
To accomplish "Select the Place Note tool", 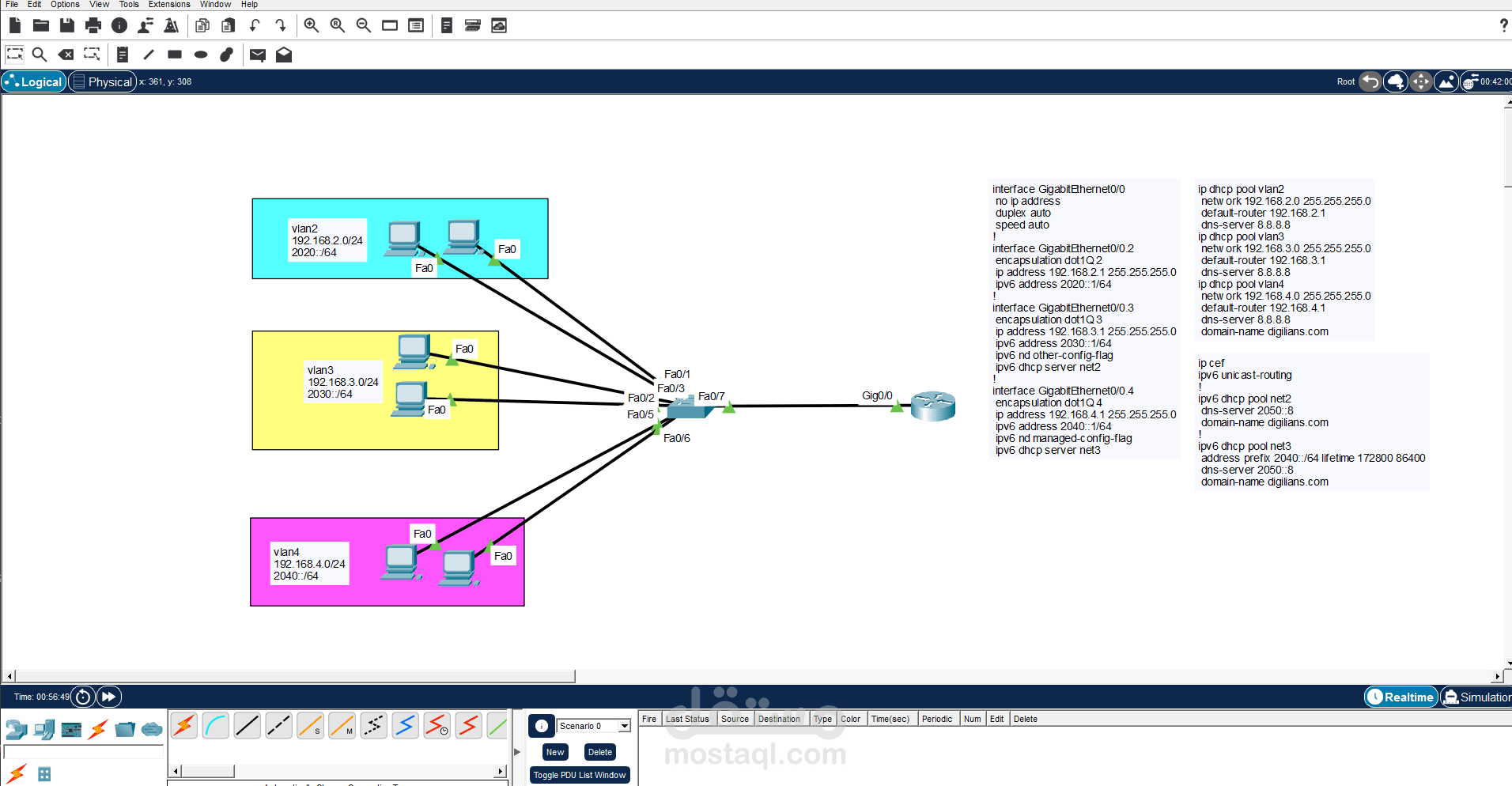I will [122, 55].
